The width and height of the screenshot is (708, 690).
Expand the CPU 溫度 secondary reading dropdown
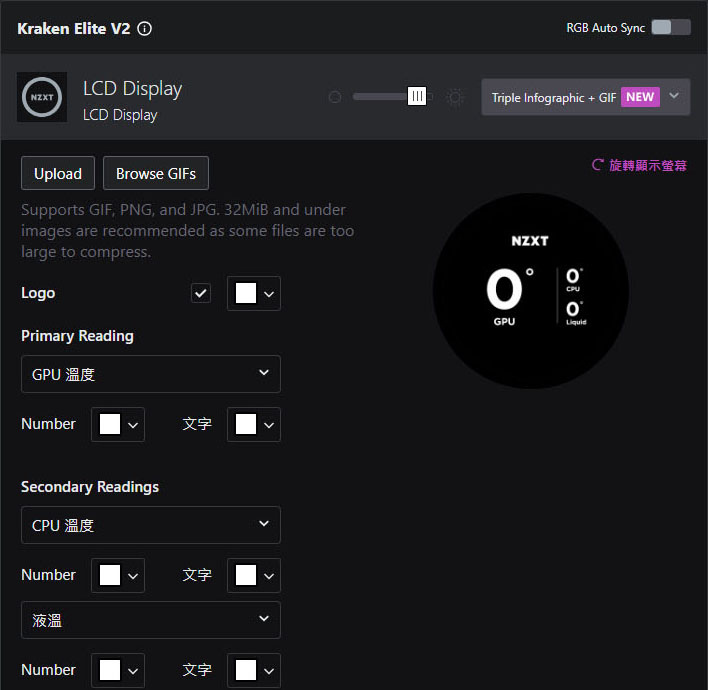[151, 525]
